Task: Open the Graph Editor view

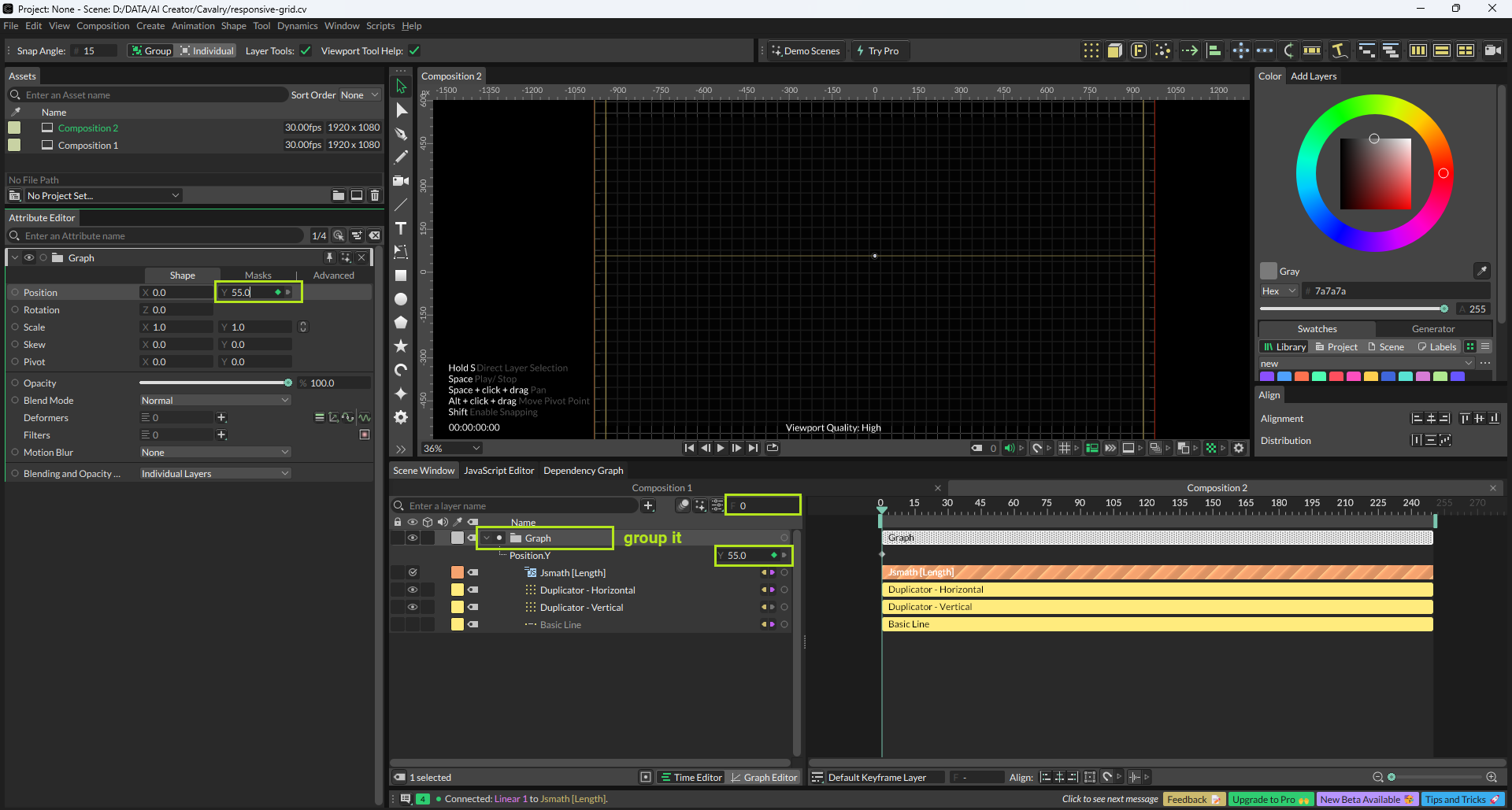Action: click(763, 777)
